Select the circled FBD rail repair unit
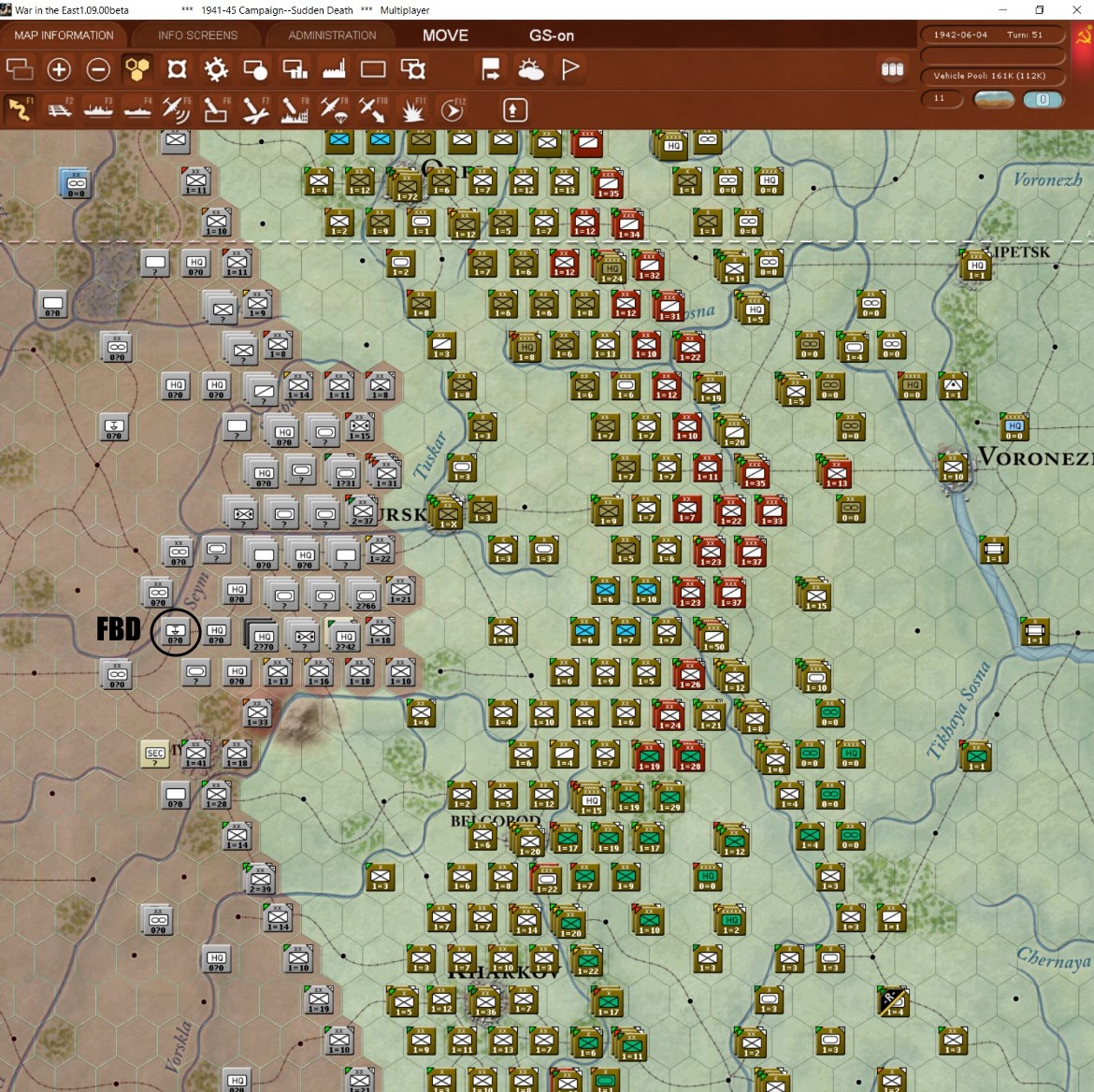 pyautogui.click(x=175, y=632)
